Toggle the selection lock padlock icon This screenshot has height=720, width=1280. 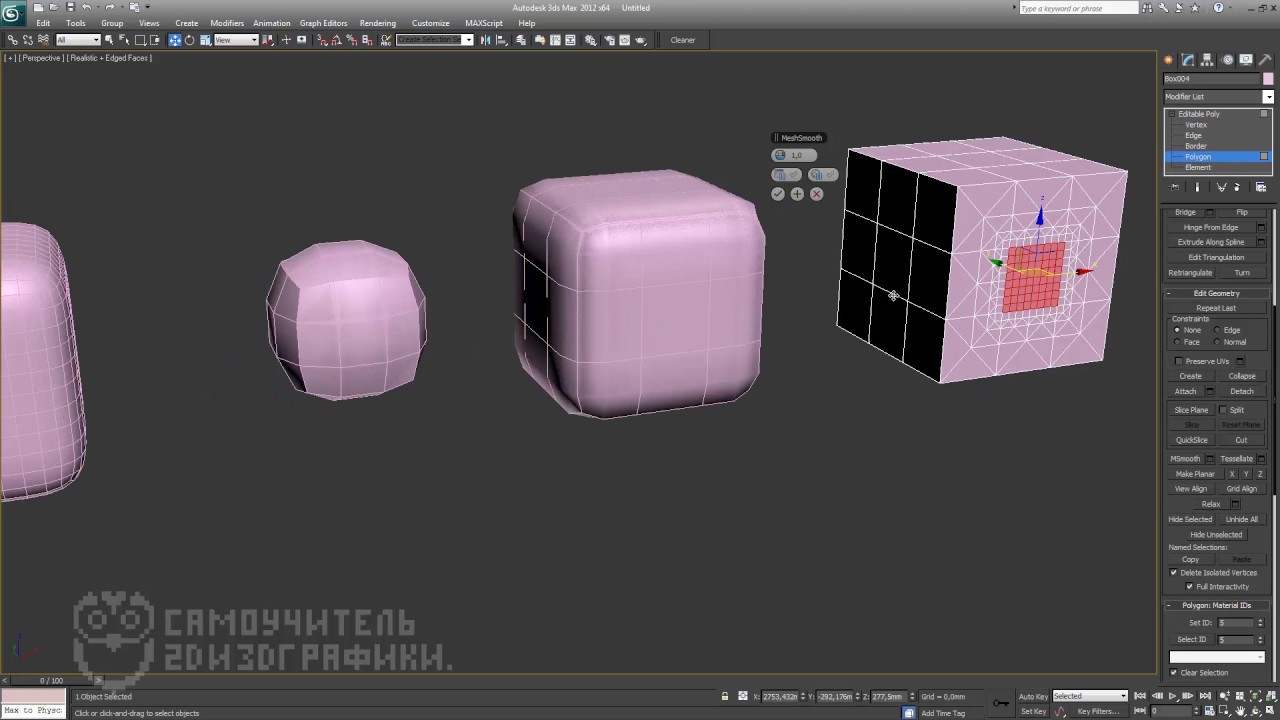point(725,696)
